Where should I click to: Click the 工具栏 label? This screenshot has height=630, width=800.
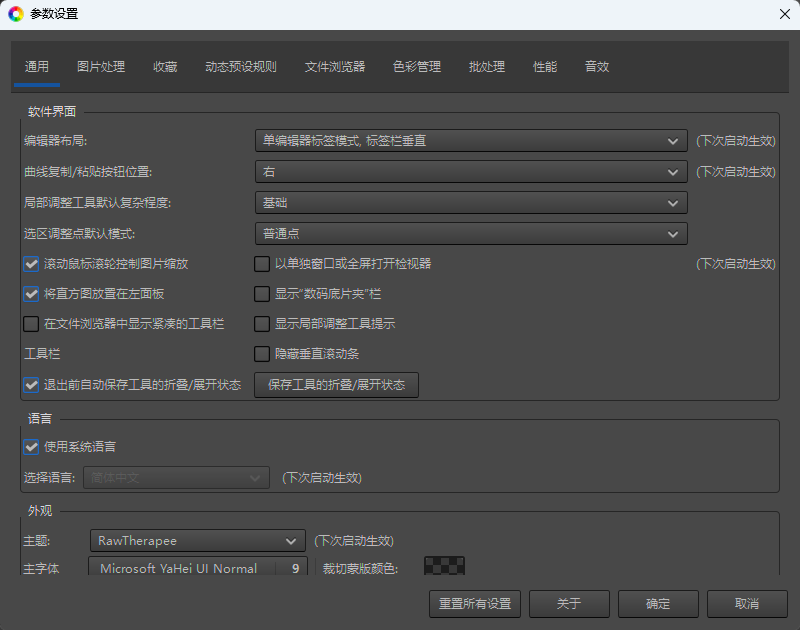(42, 354)
